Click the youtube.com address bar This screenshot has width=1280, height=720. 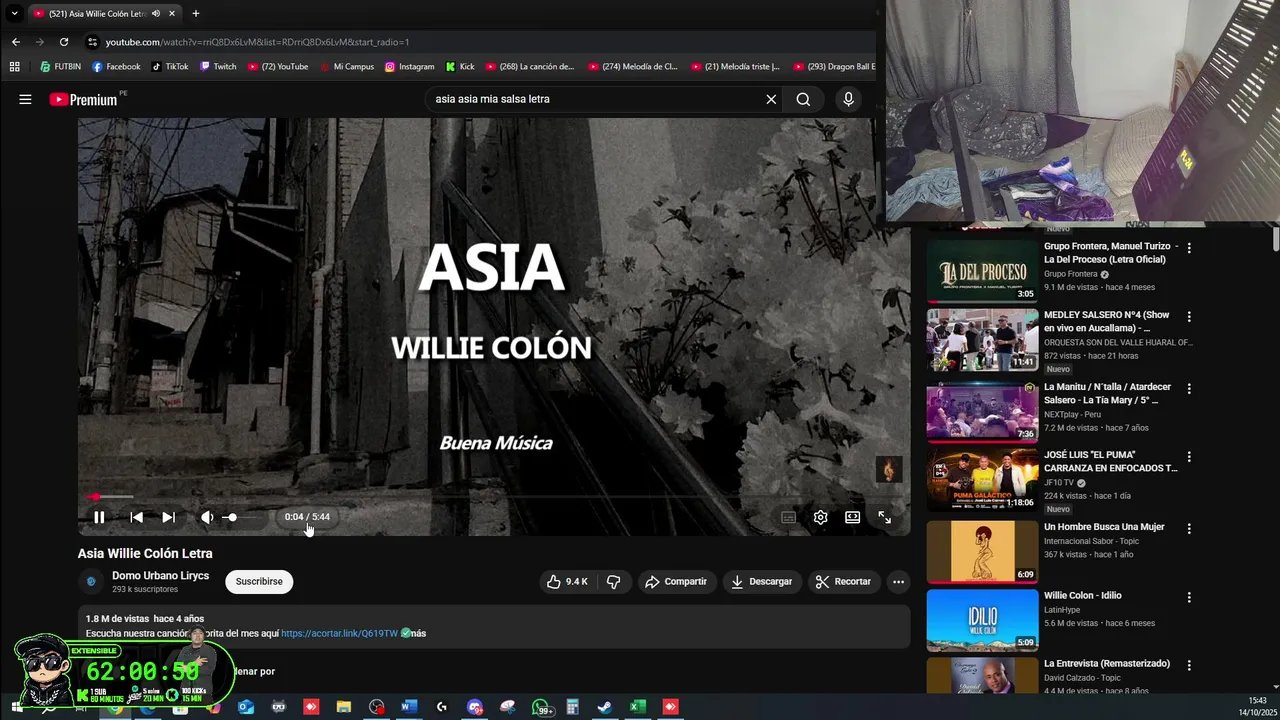480,42
